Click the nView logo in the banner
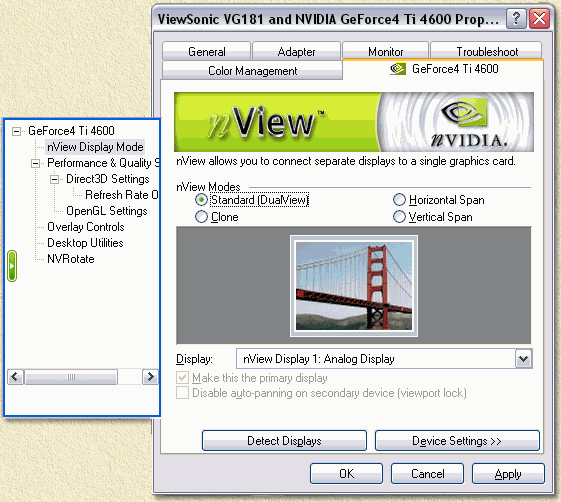This screenshot has height=502, width=561. [267, 122]
